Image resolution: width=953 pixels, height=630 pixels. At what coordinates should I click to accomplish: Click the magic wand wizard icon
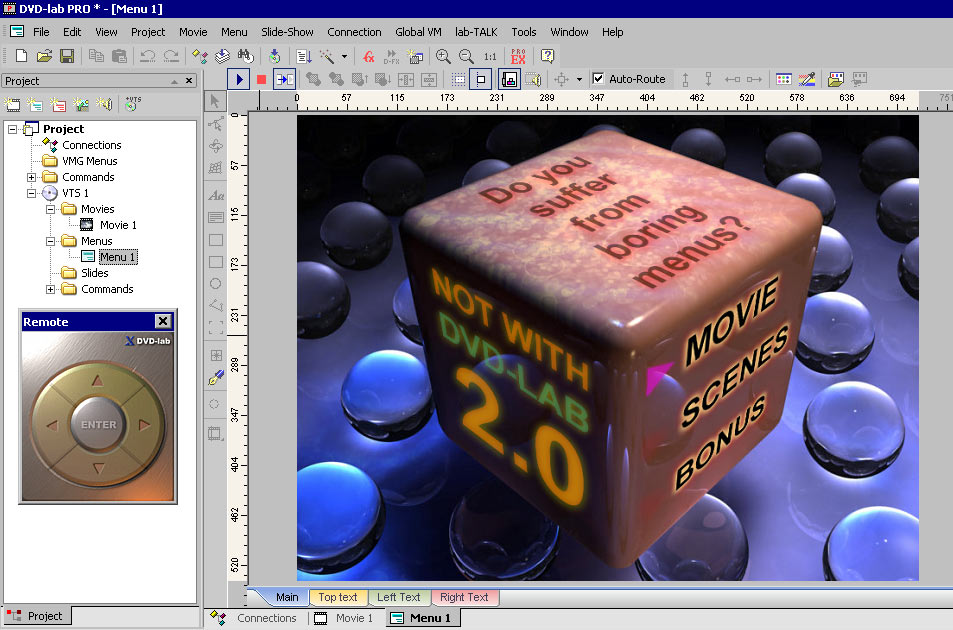pos(327,56)
